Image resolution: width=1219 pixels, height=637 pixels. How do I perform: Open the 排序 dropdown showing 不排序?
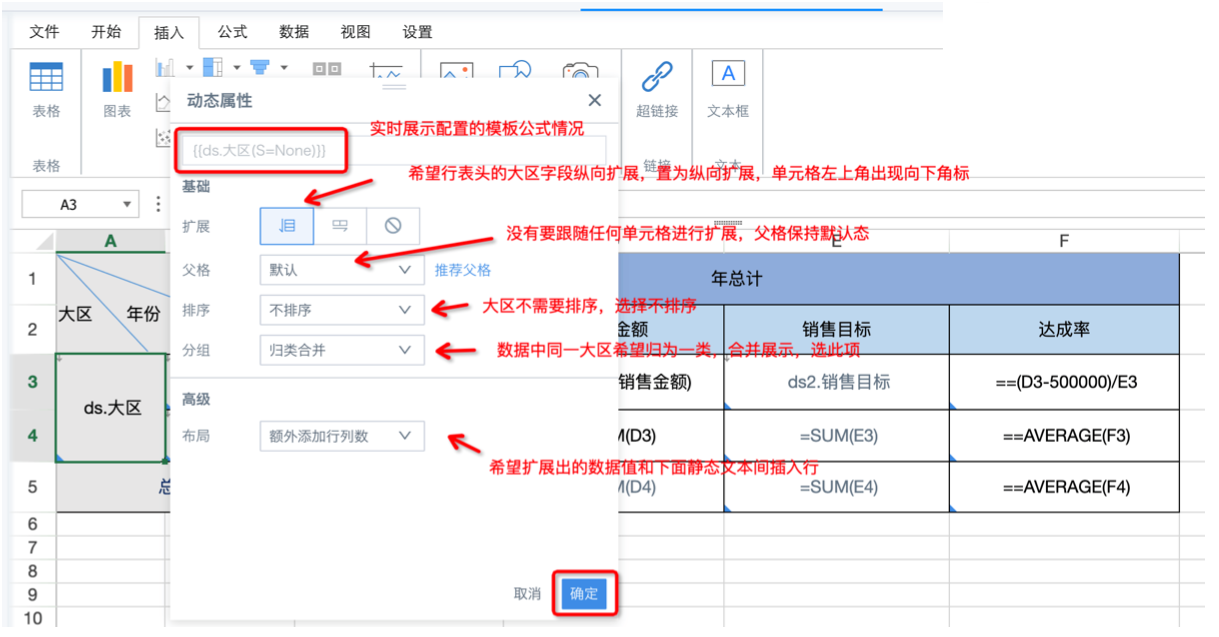point(341,310)
